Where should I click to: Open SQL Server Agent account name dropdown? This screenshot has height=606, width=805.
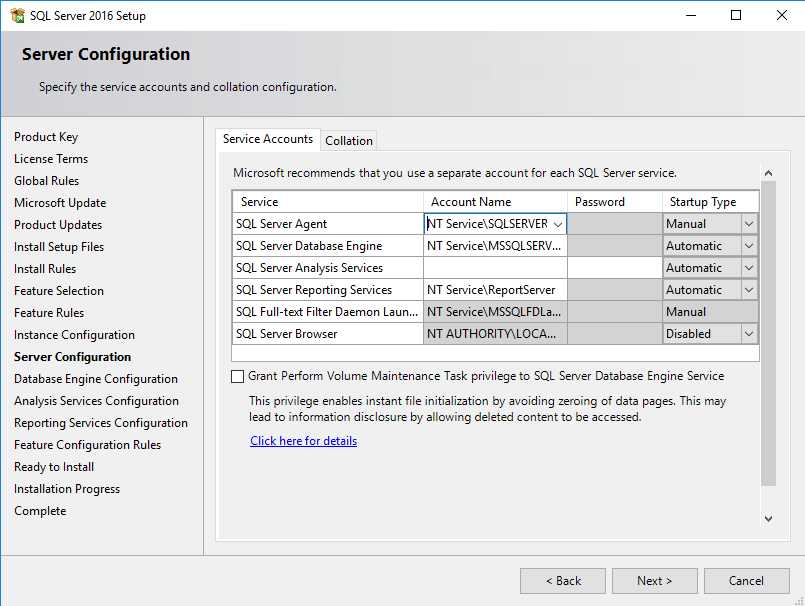(x=558, y=224)
